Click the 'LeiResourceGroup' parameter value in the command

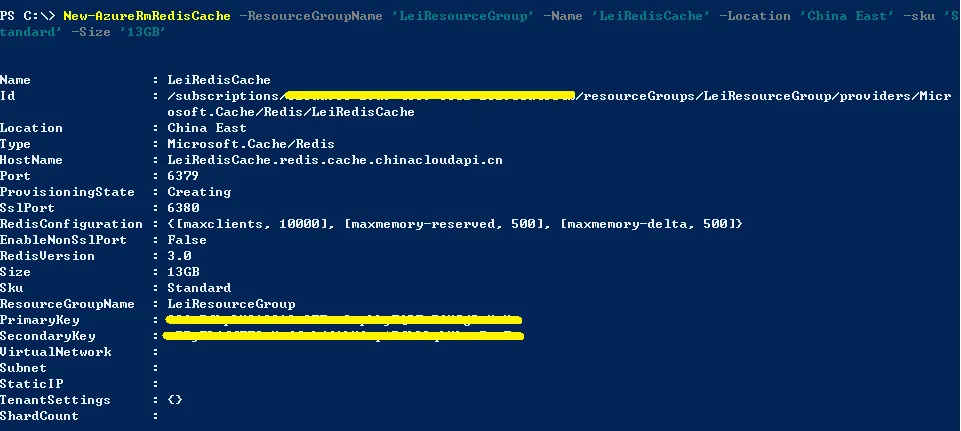point(463,16)
